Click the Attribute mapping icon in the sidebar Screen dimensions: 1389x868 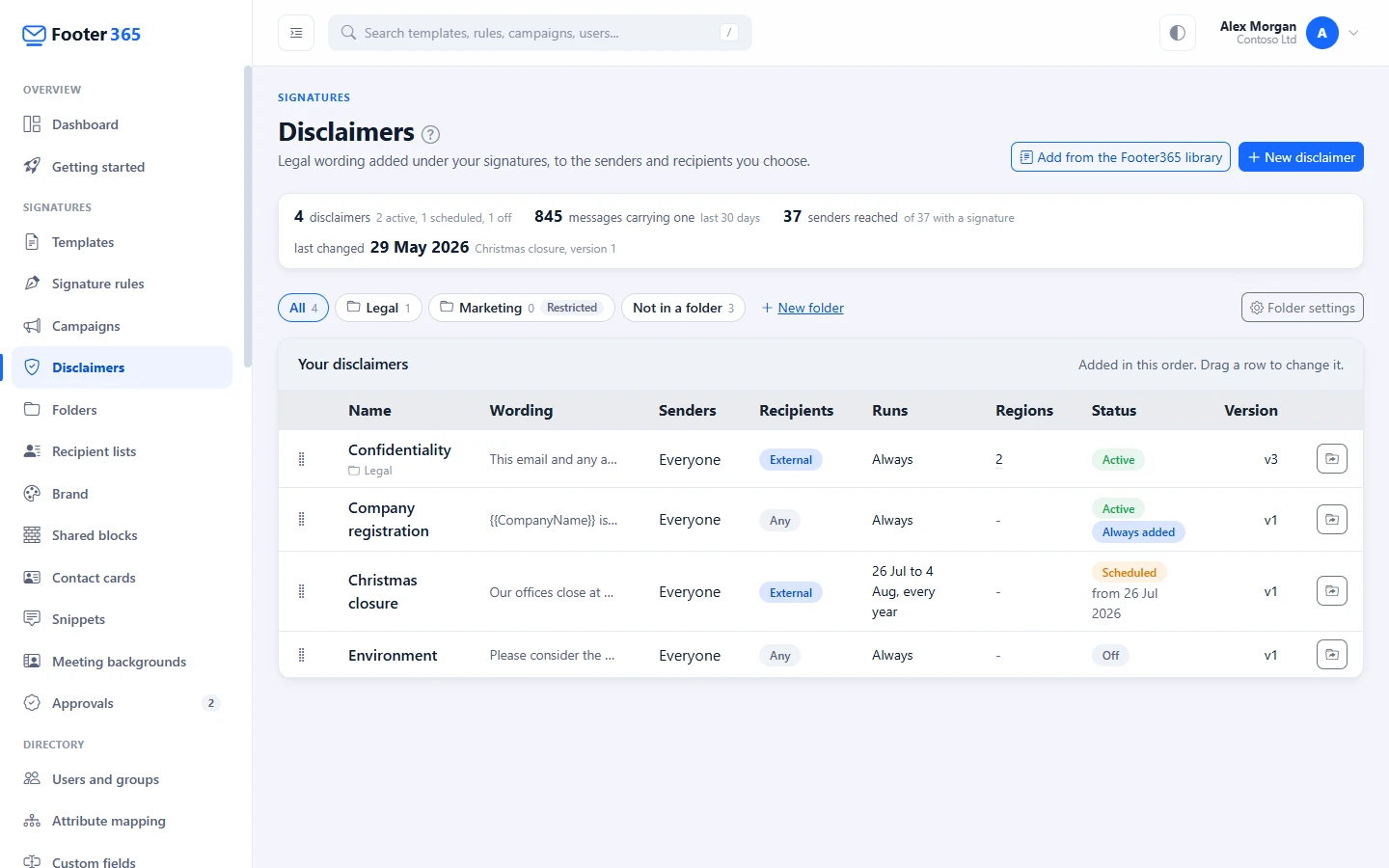click(x=32, y=821)
